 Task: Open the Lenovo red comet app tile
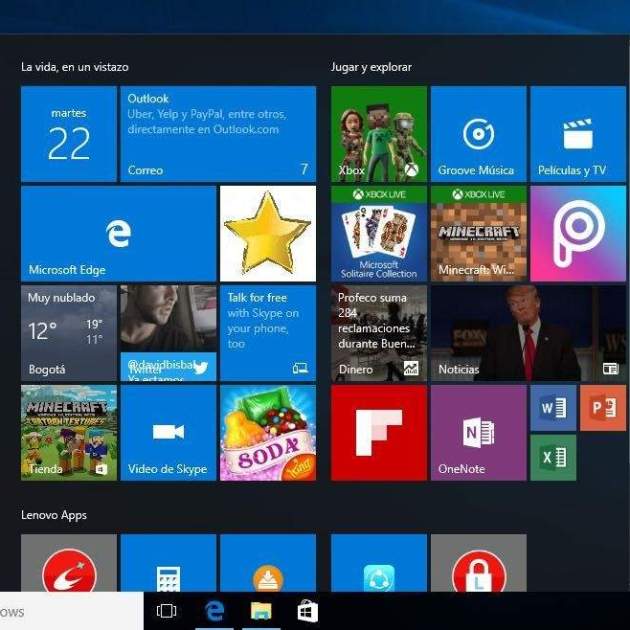[69, 563]
